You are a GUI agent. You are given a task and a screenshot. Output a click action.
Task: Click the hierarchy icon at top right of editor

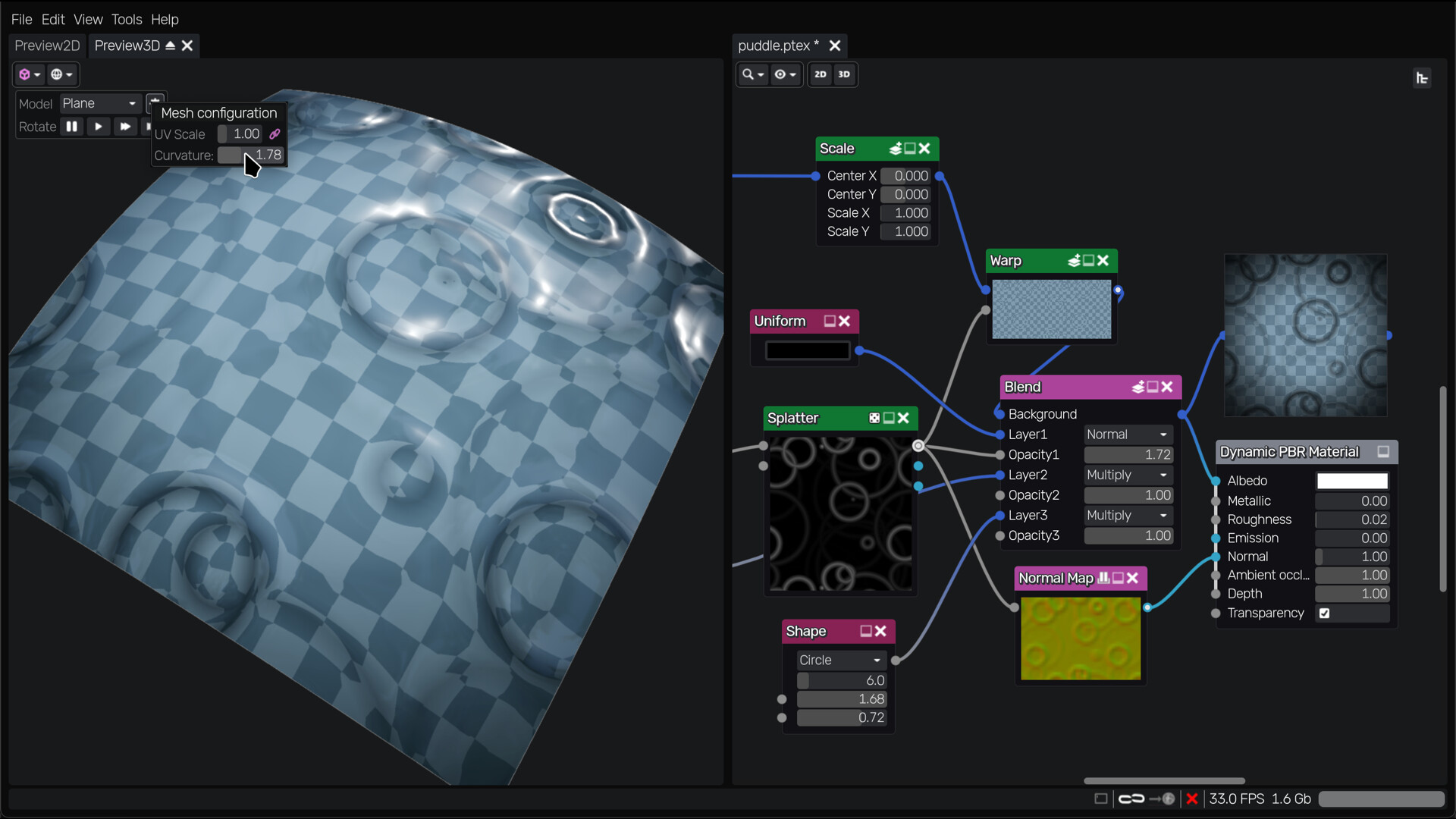(x=1423, y=77)
